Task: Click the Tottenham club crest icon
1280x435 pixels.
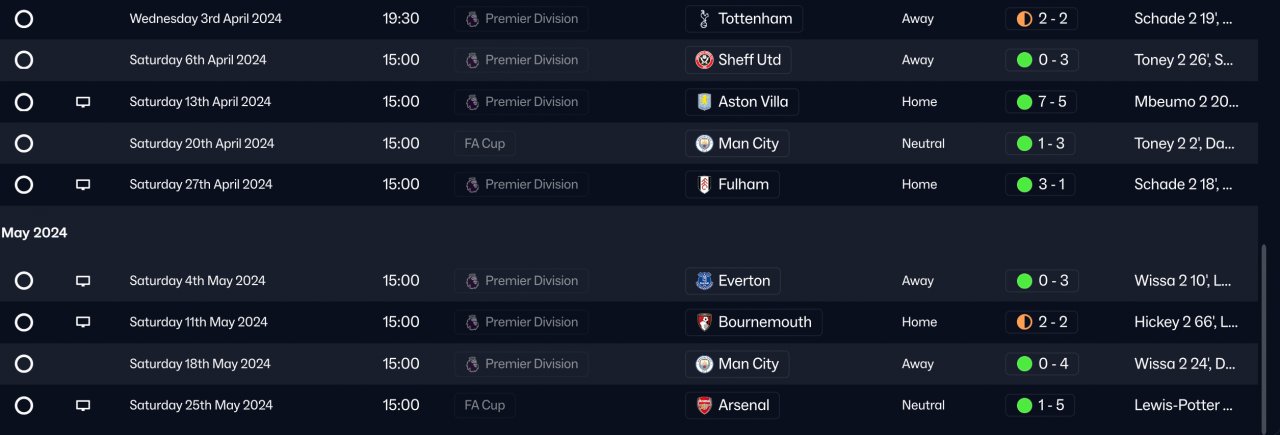Action: [705, 19]
